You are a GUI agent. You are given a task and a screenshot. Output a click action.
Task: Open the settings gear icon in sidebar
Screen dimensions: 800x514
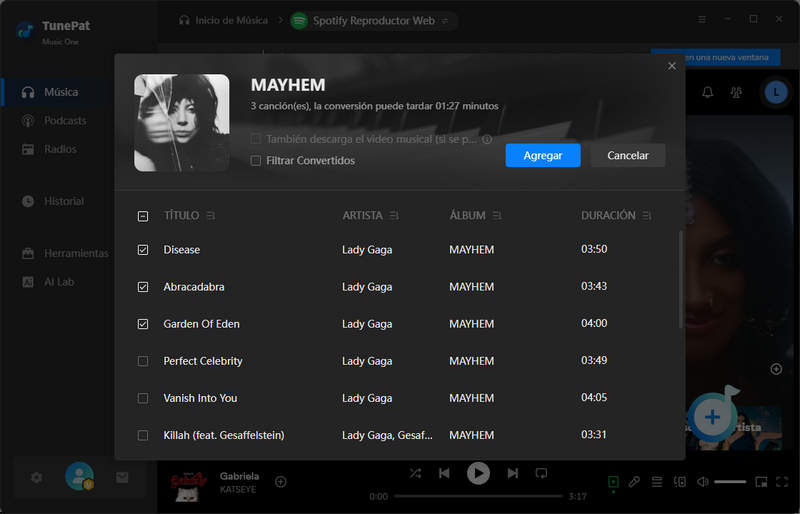coord(36,478)
